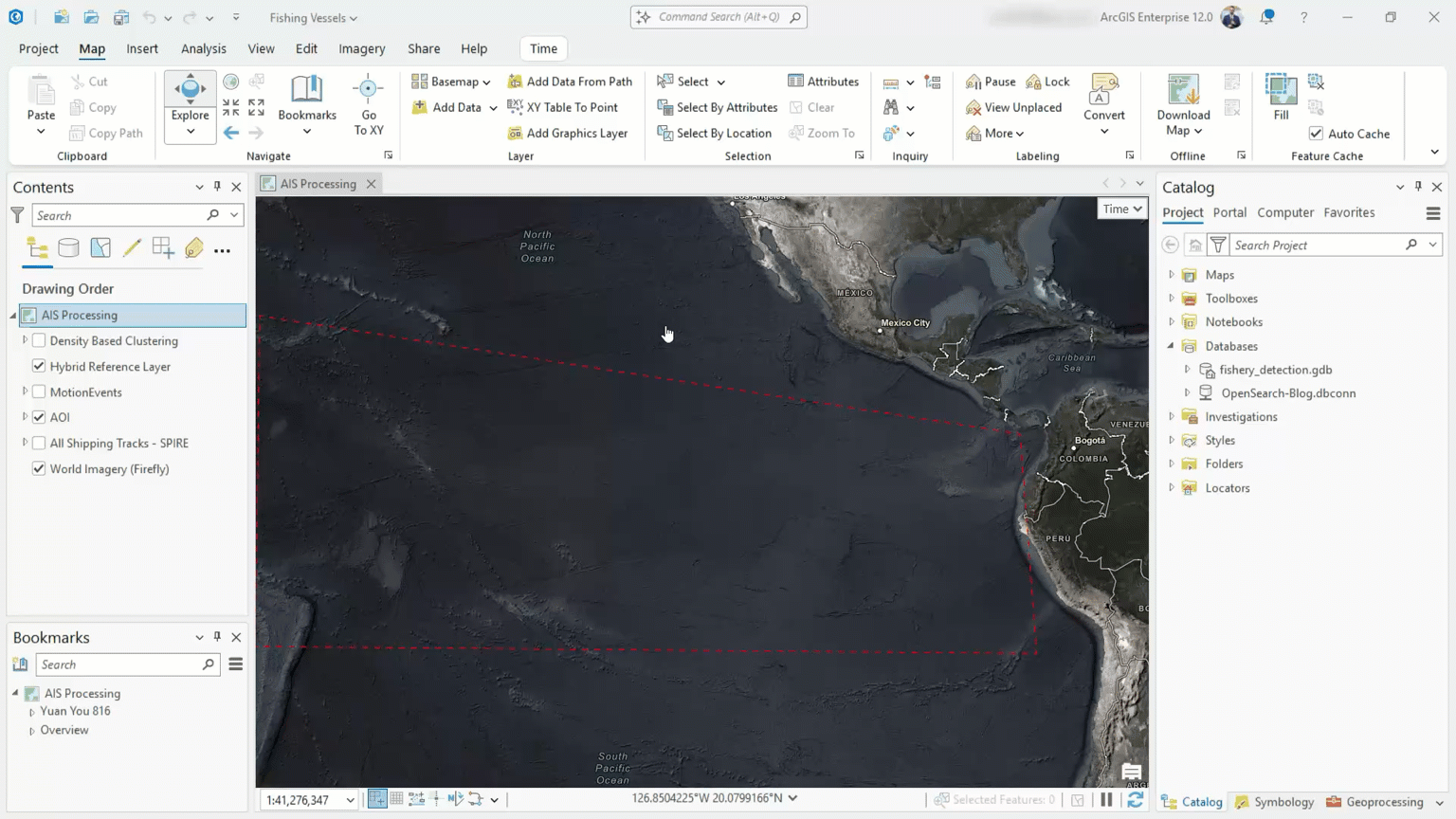Switch to List By Editing view
Screen dimensions: 1456x819
point(132,248)
